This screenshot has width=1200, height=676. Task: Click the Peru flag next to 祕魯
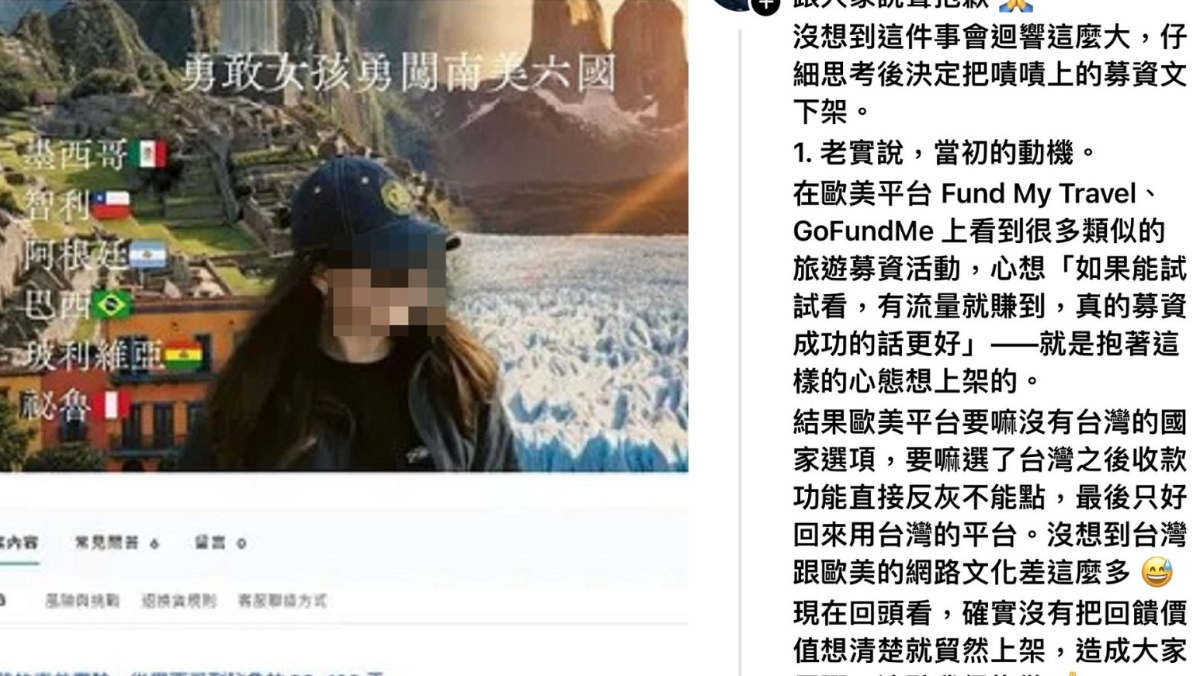point(112,405)
